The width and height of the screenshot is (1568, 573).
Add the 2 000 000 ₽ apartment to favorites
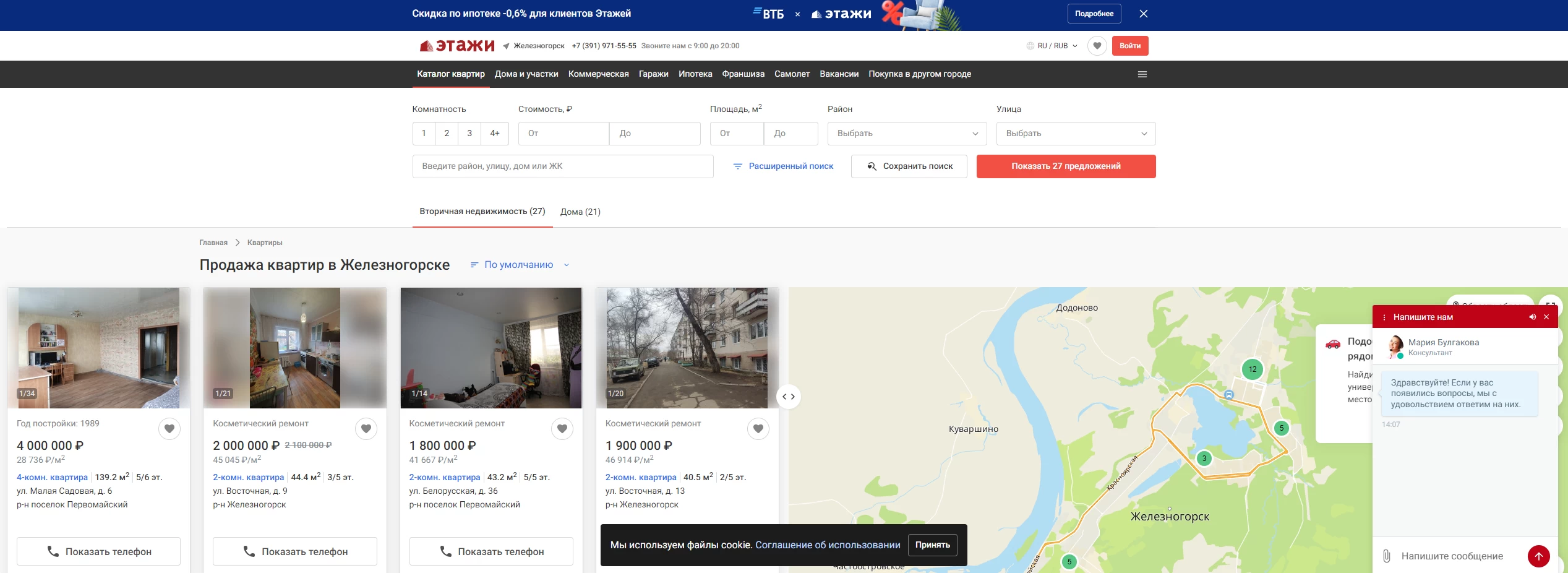pos(366,428)
